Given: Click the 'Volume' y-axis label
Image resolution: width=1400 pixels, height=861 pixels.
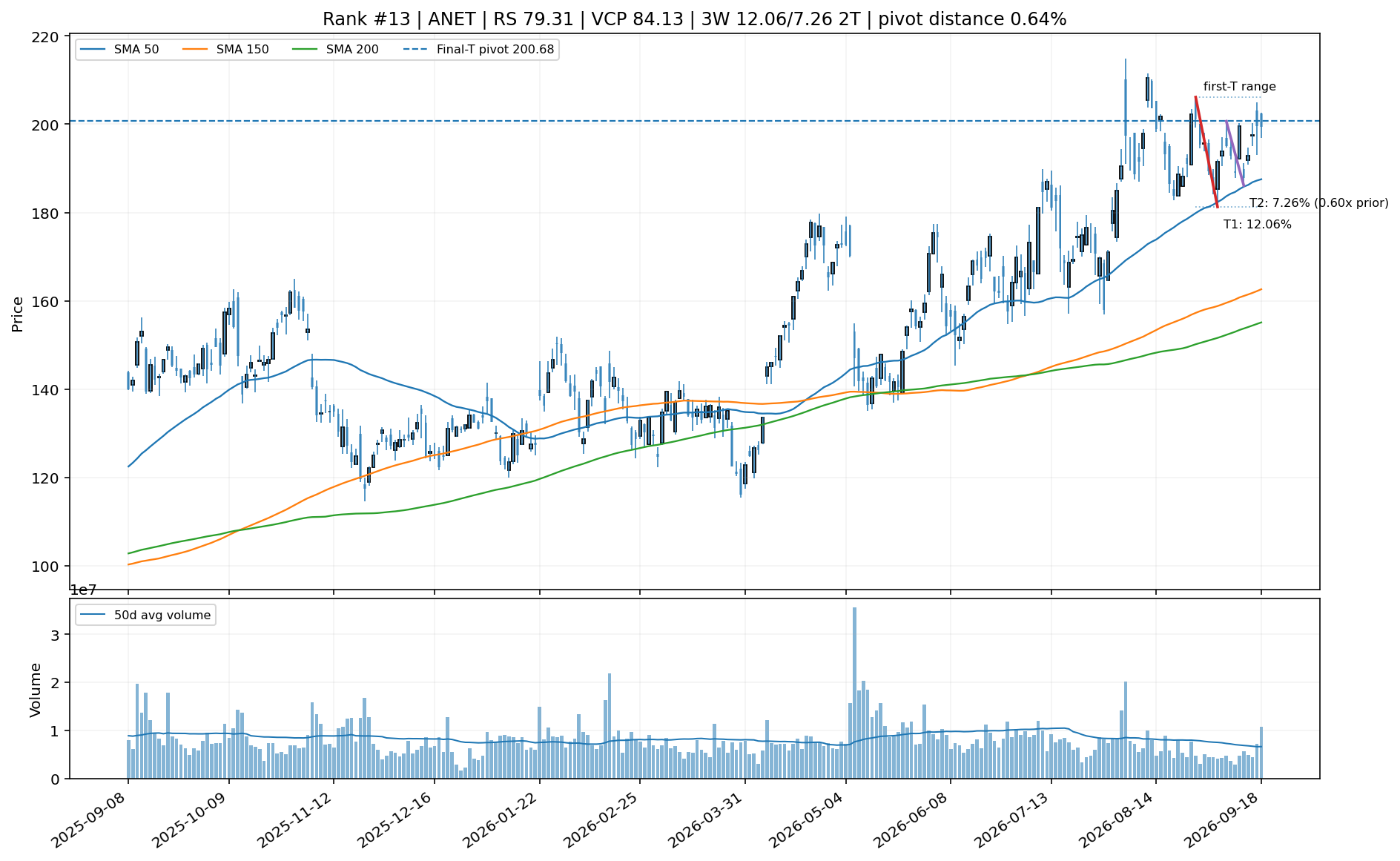Looking at the screenshot, I should click(35, 690).
